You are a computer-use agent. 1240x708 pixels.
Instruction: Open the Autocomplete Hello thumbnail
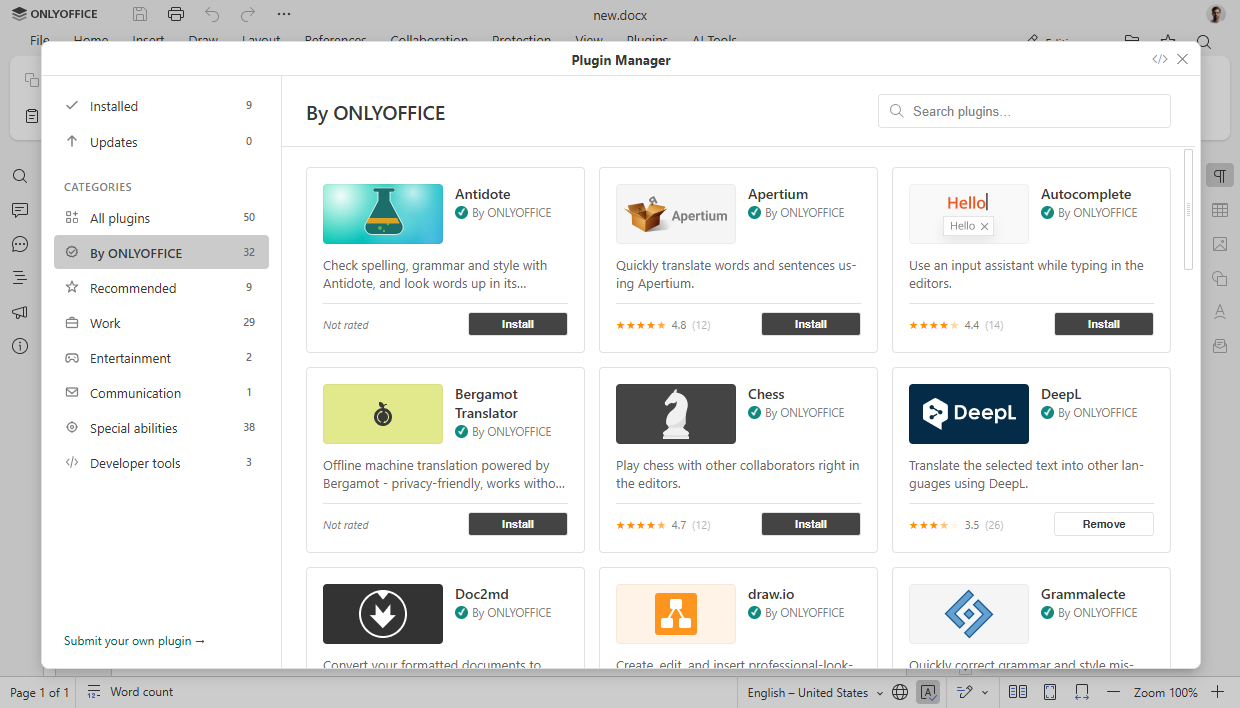[969, 214]
